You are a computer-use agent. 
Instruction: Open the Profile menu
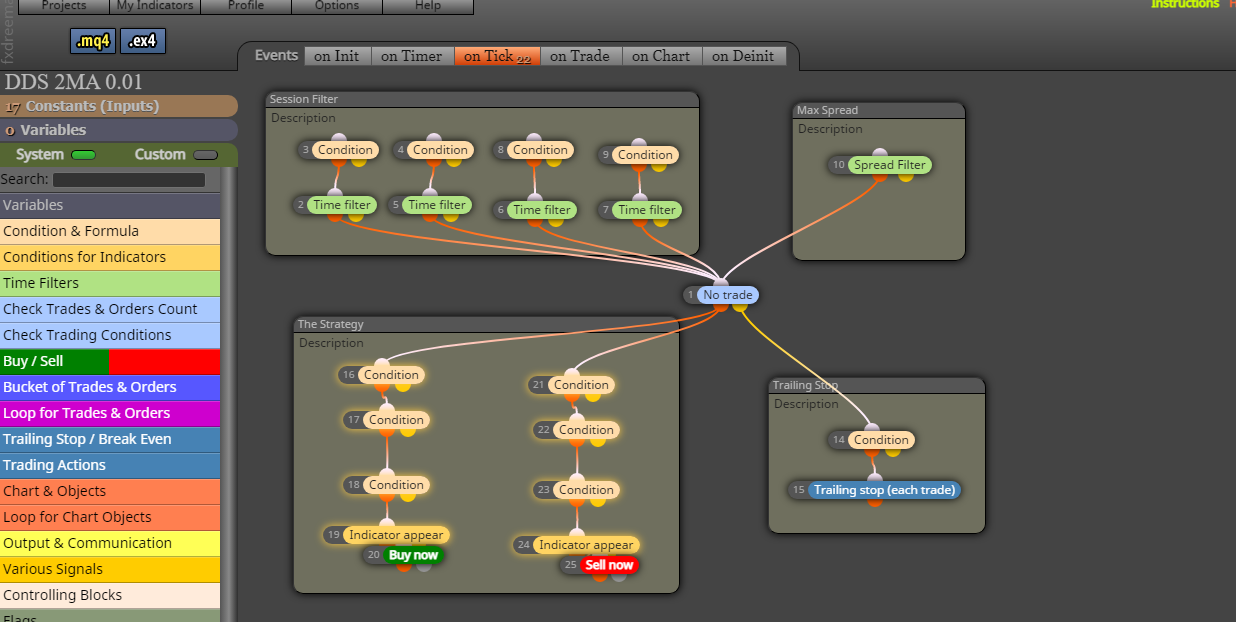(x=246, y=6)
